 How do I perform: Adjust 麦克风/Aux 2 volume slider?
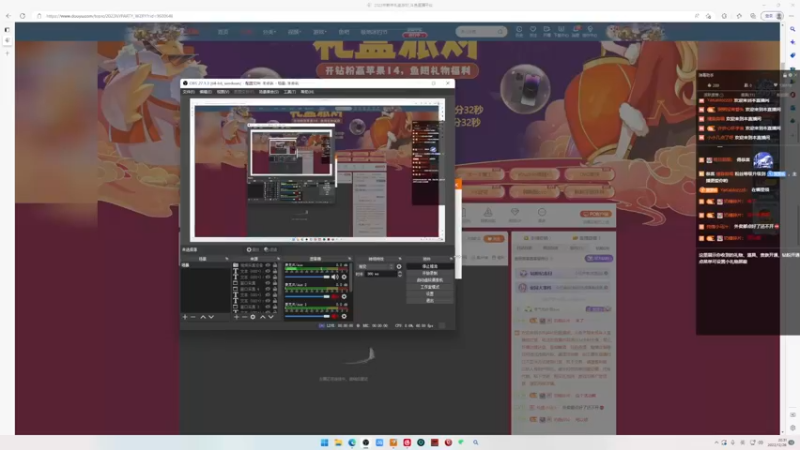[307, 296]
